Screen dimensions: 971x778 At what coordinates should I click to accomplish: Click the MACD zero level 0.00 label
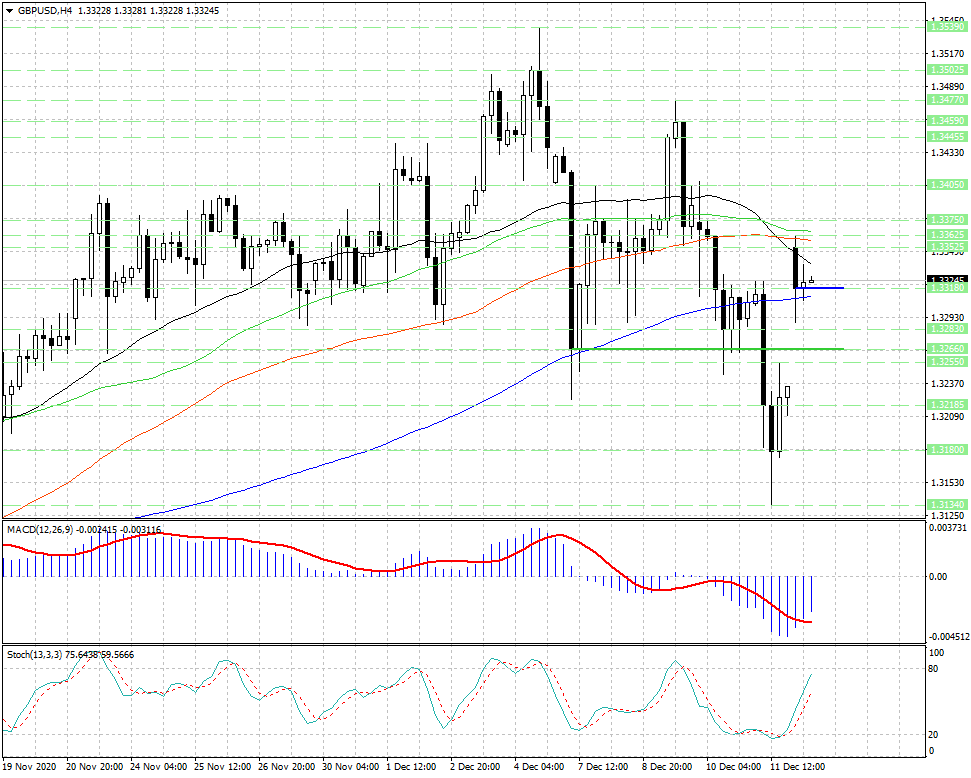click(938, 577)
